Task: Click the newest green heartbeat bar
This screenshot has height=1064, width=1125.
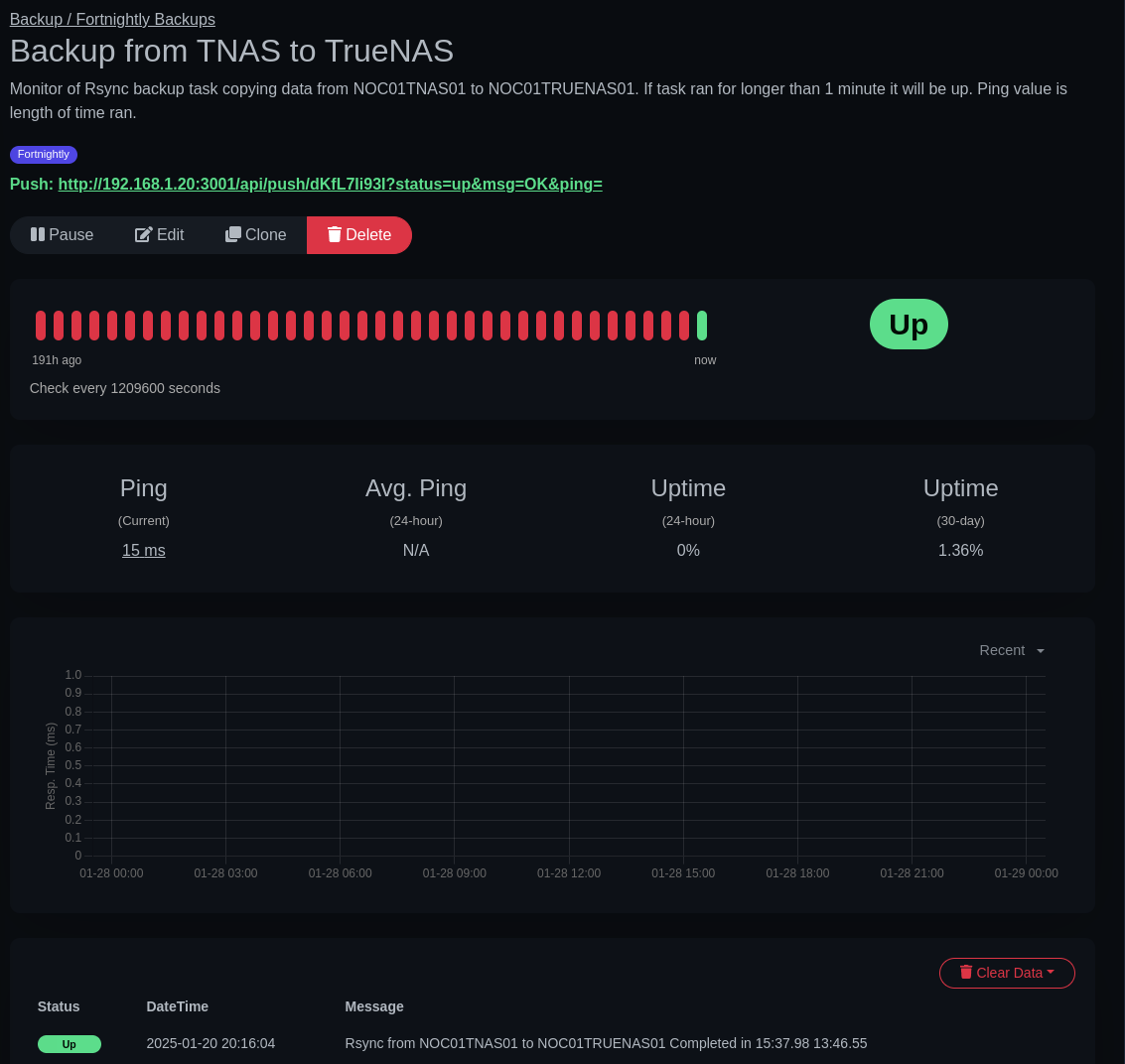Action: coord(702,325)
